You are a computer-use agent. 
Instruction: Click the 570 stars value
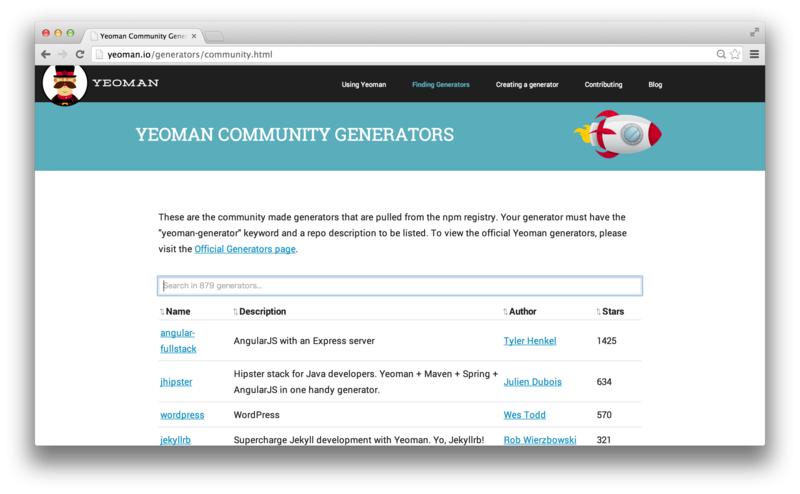pyautogui.click(x=604, y=415)
